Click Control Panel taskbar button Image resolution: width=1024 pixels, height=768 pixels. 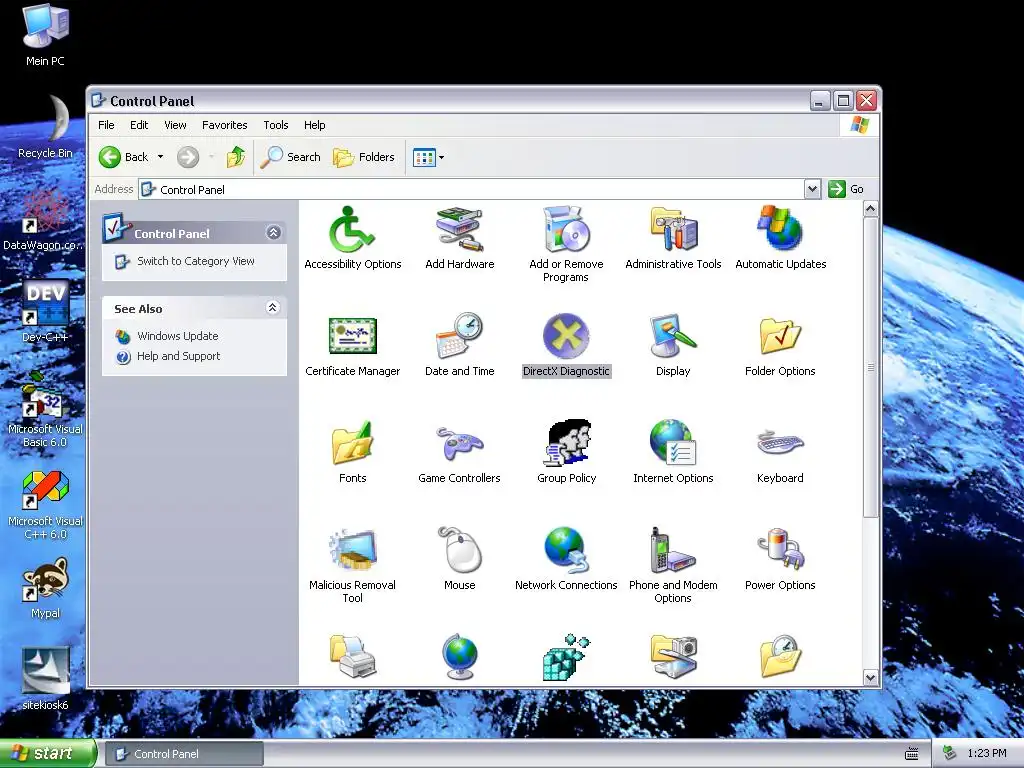(x=185, y=754)
